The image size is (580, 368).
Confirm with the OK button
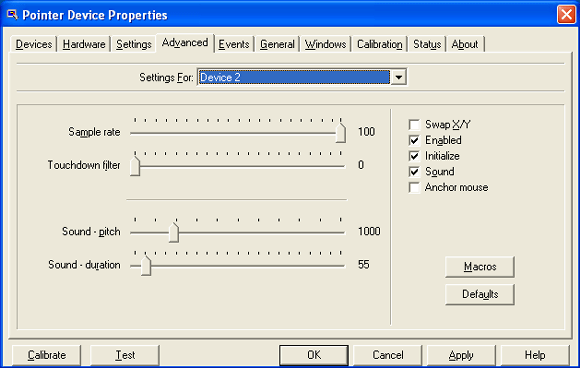pos(314,355)
